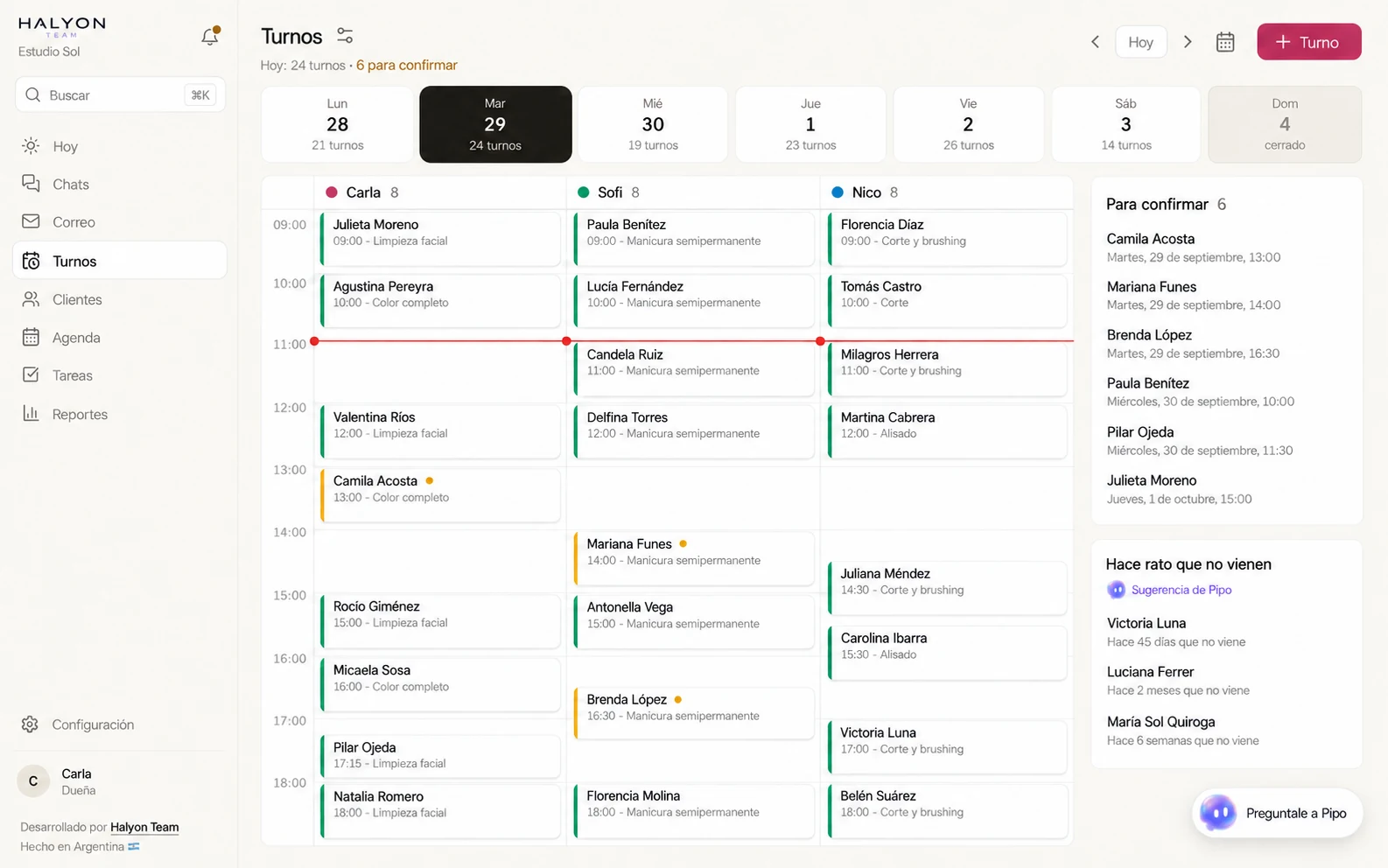
Task: Click the Chats speech bubble icon
Action: (x=31, y=183)
